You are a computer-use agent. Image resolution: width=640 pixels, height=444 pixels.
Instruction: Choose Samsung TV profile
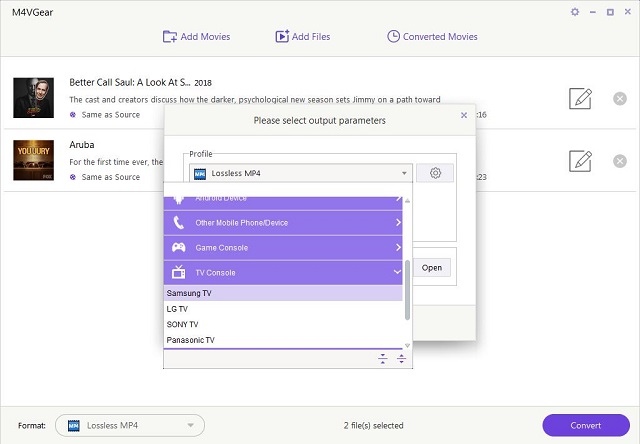pos(283,293)
